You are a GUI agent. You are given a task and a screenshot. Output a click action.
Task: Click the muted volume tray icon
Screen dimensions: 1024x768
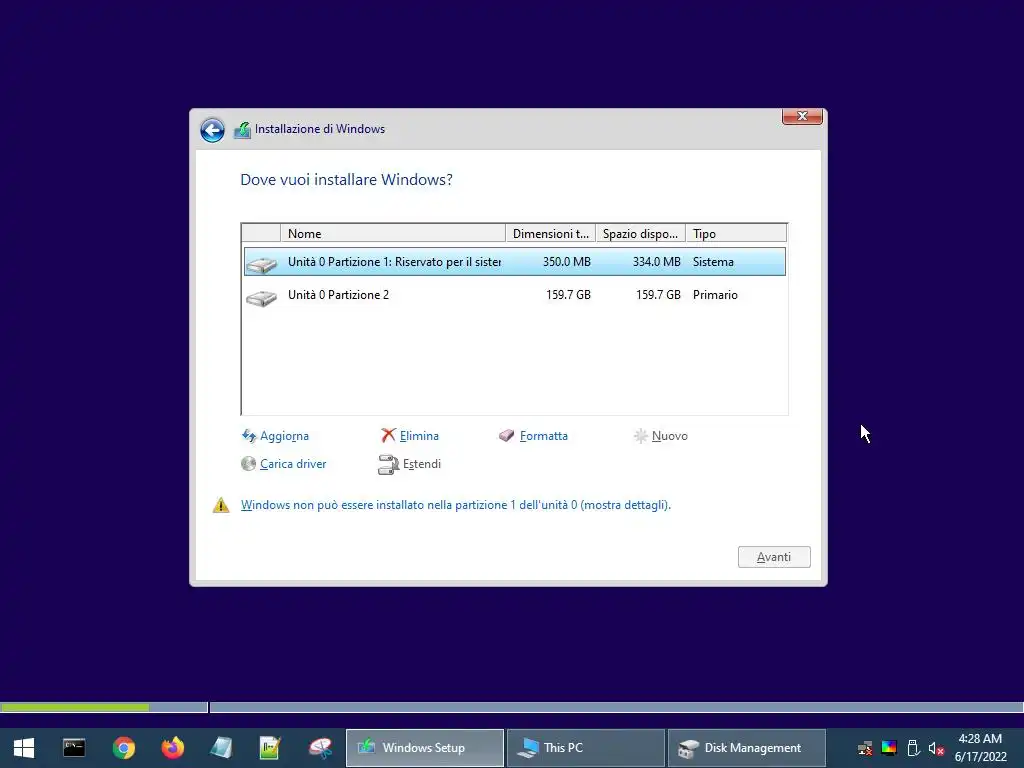936,748
